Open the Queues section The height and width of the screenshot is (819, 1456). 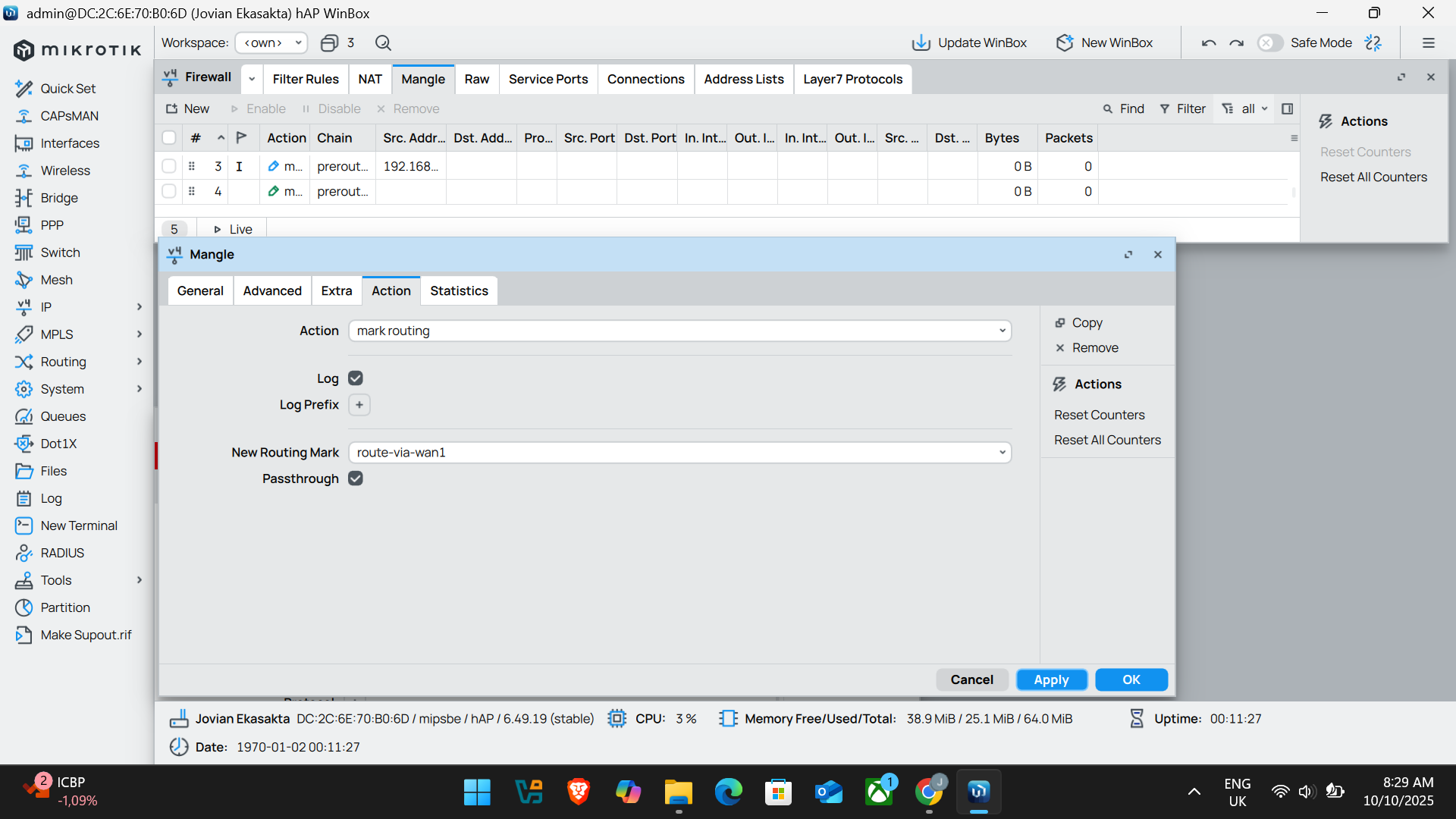(x=63, y=416)
